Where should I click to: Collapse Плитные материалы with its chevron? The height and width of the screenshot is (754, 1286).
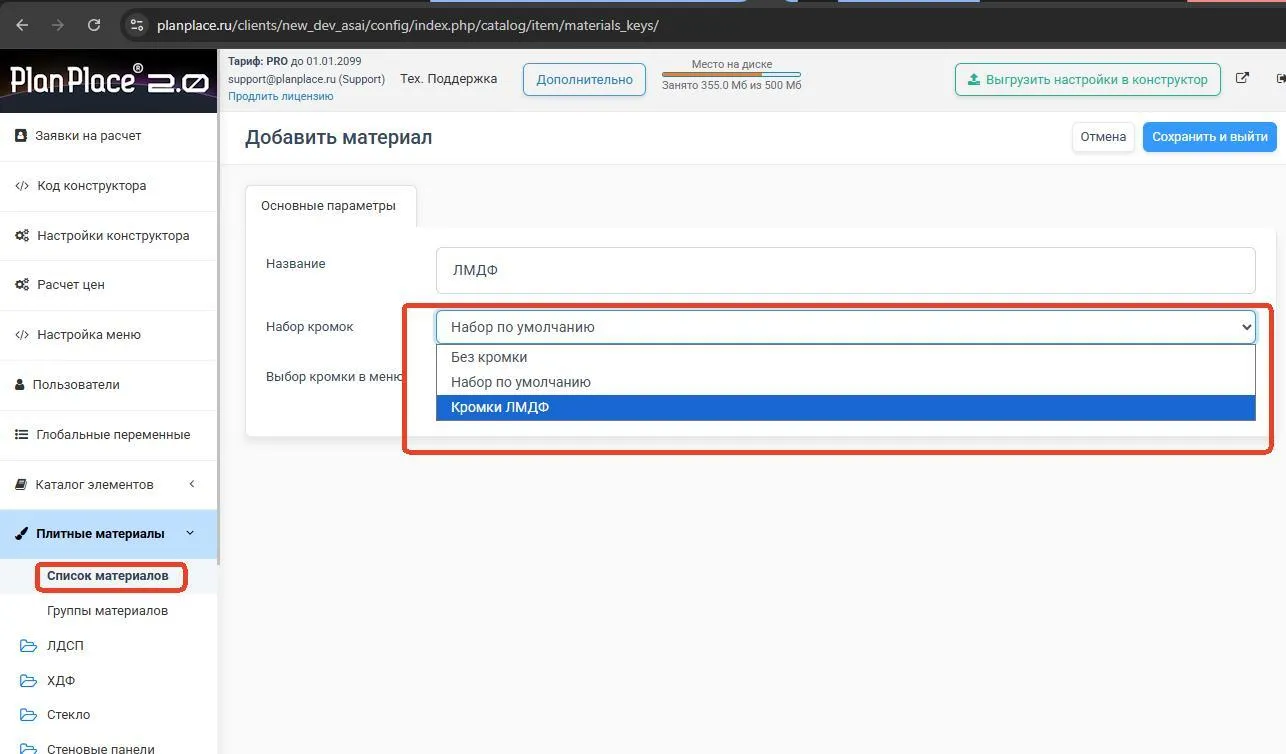190,533
